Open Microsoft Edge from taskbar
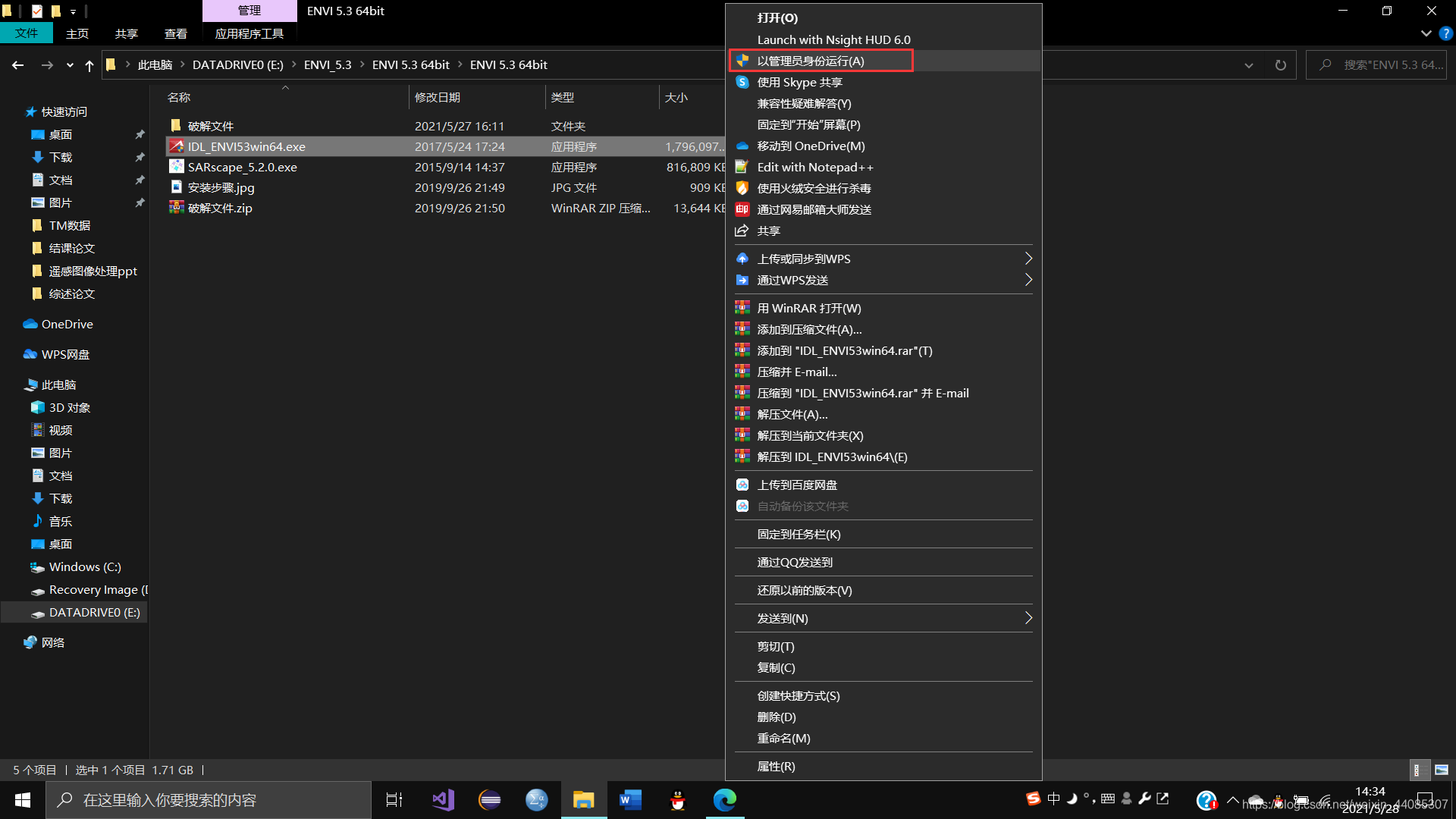1456x819 pixels. click(725, 800)
